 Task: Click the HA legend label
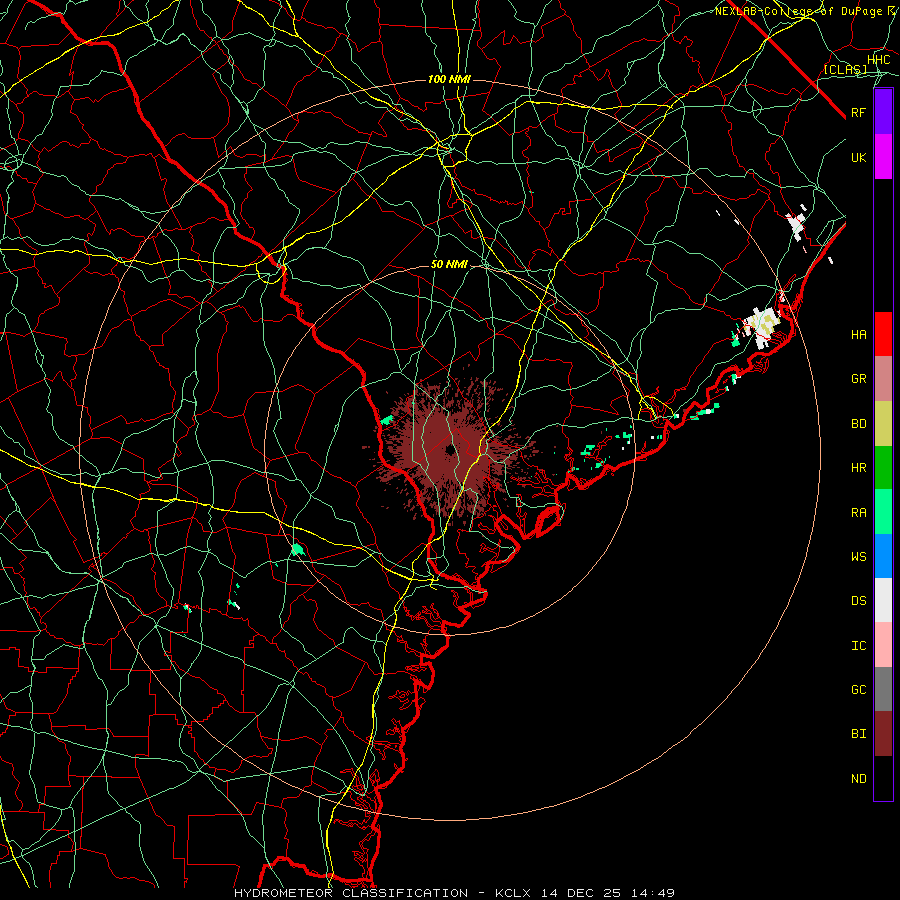click(x=858, y=335)
